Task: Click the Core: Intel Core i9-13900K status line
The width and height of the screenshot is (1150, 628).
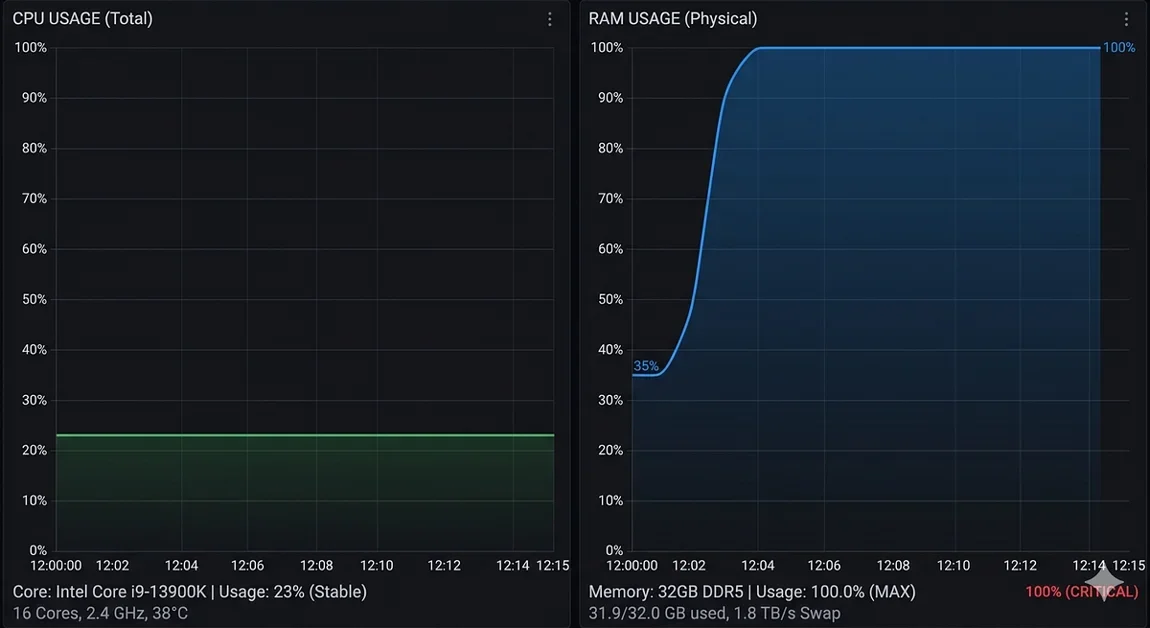Action: 189,591
